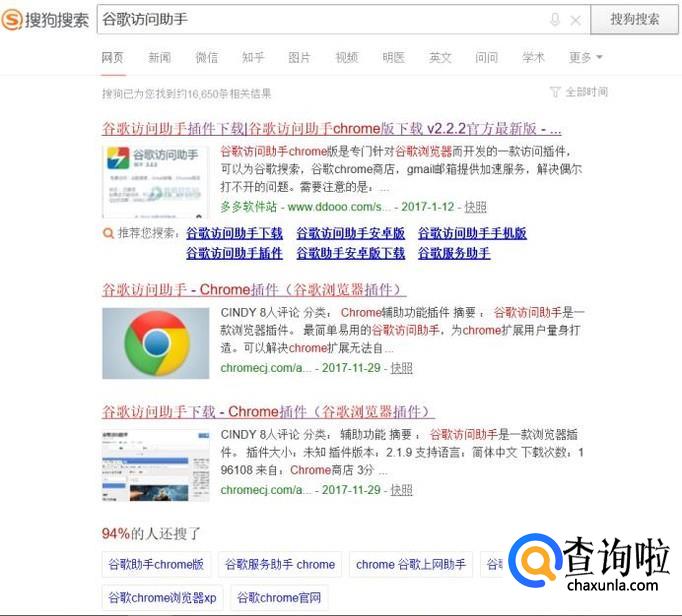Open the 谷歌访问助手插件下载 v2.2.2 result title
The image size is (682, 616).
[331, 129]
